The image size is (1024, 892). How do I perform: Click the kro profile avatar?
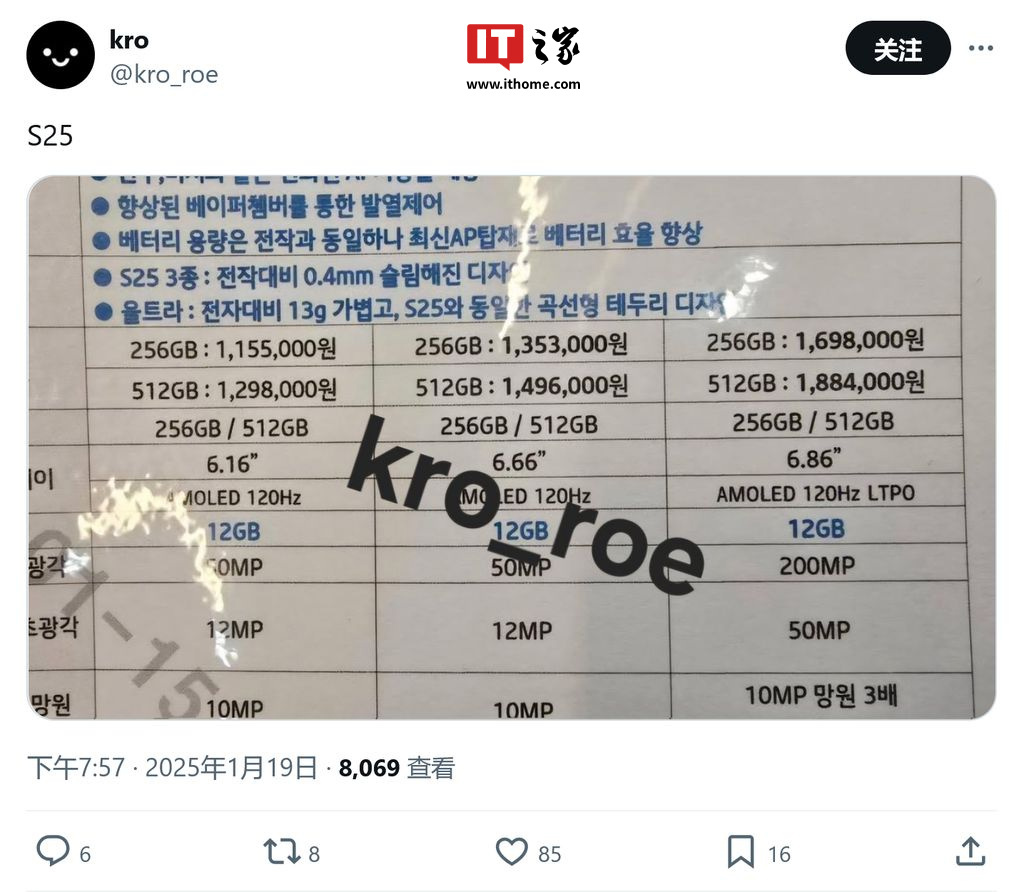click(x=60, y=55)
